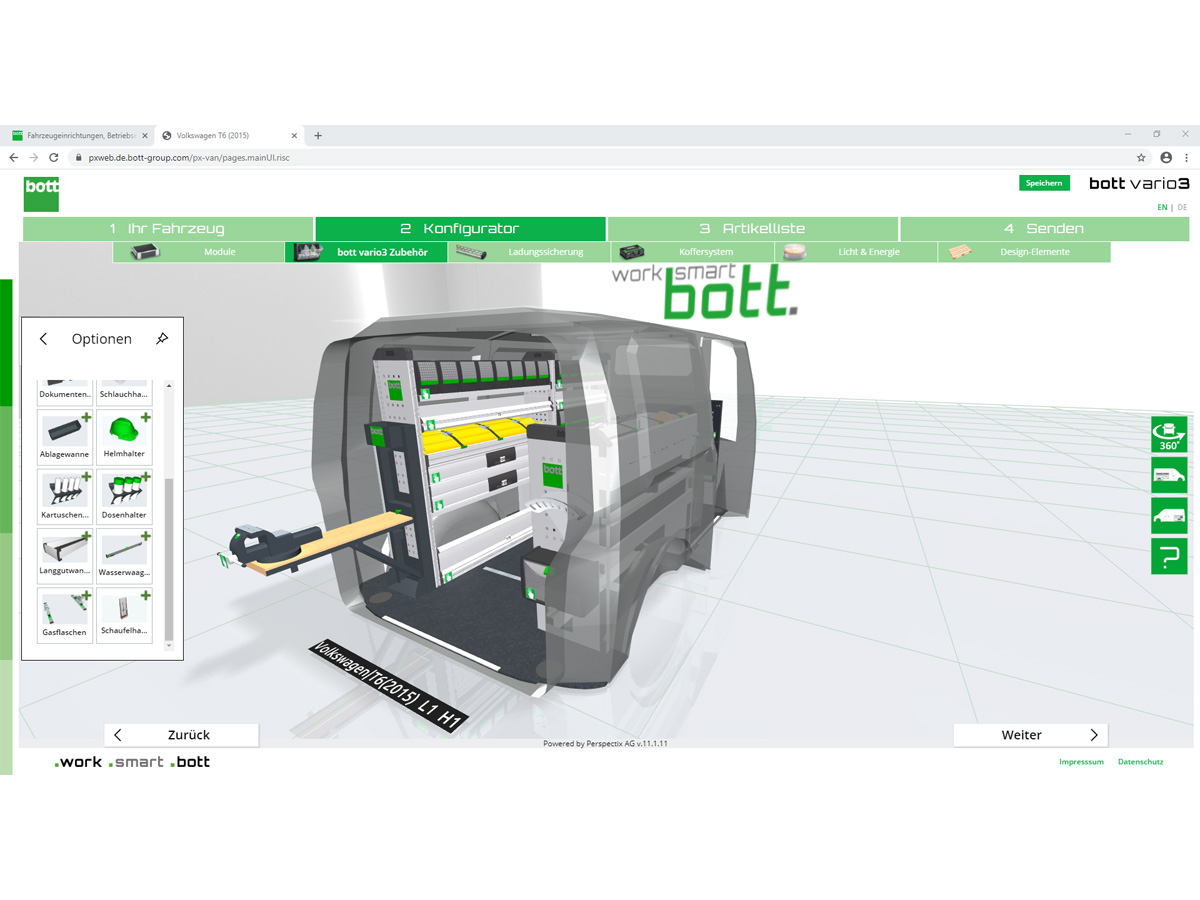Show the van view facing right
The height and width of the screenshot is (900, 1200).
tap(1169, 475)
